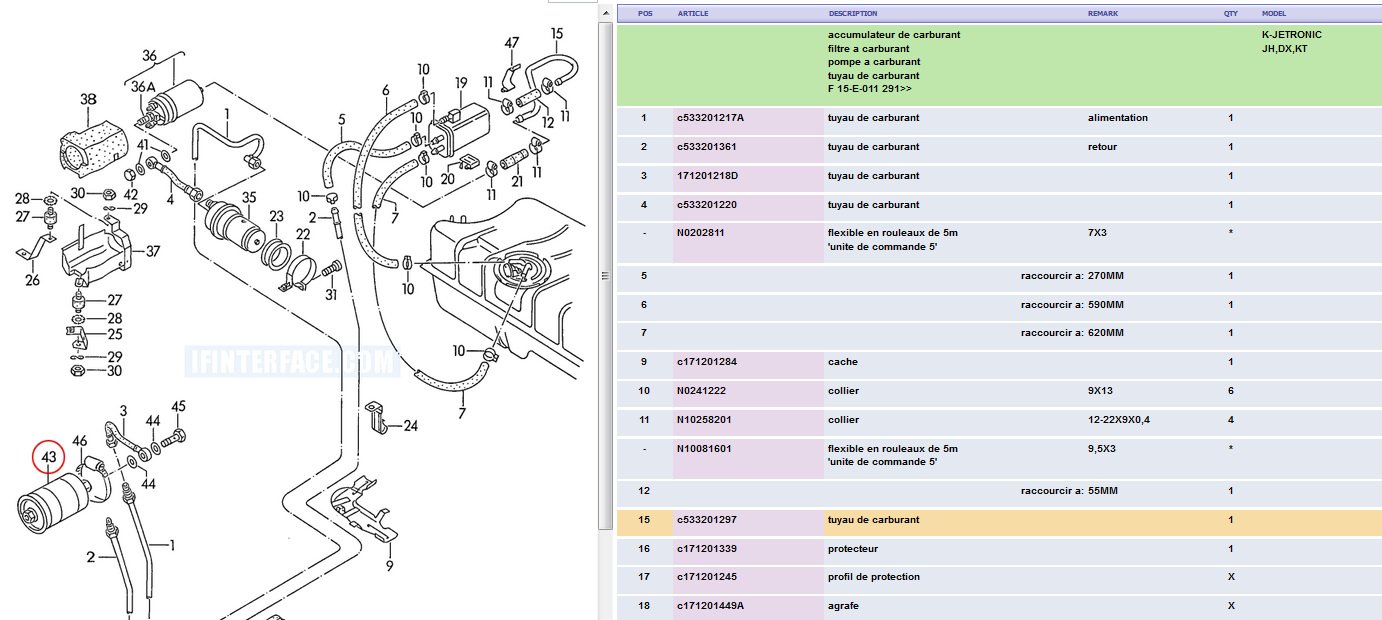This screenshot has height=620, width=1382.
Task: Open article c533201217A
Action: tap(710, 118)
